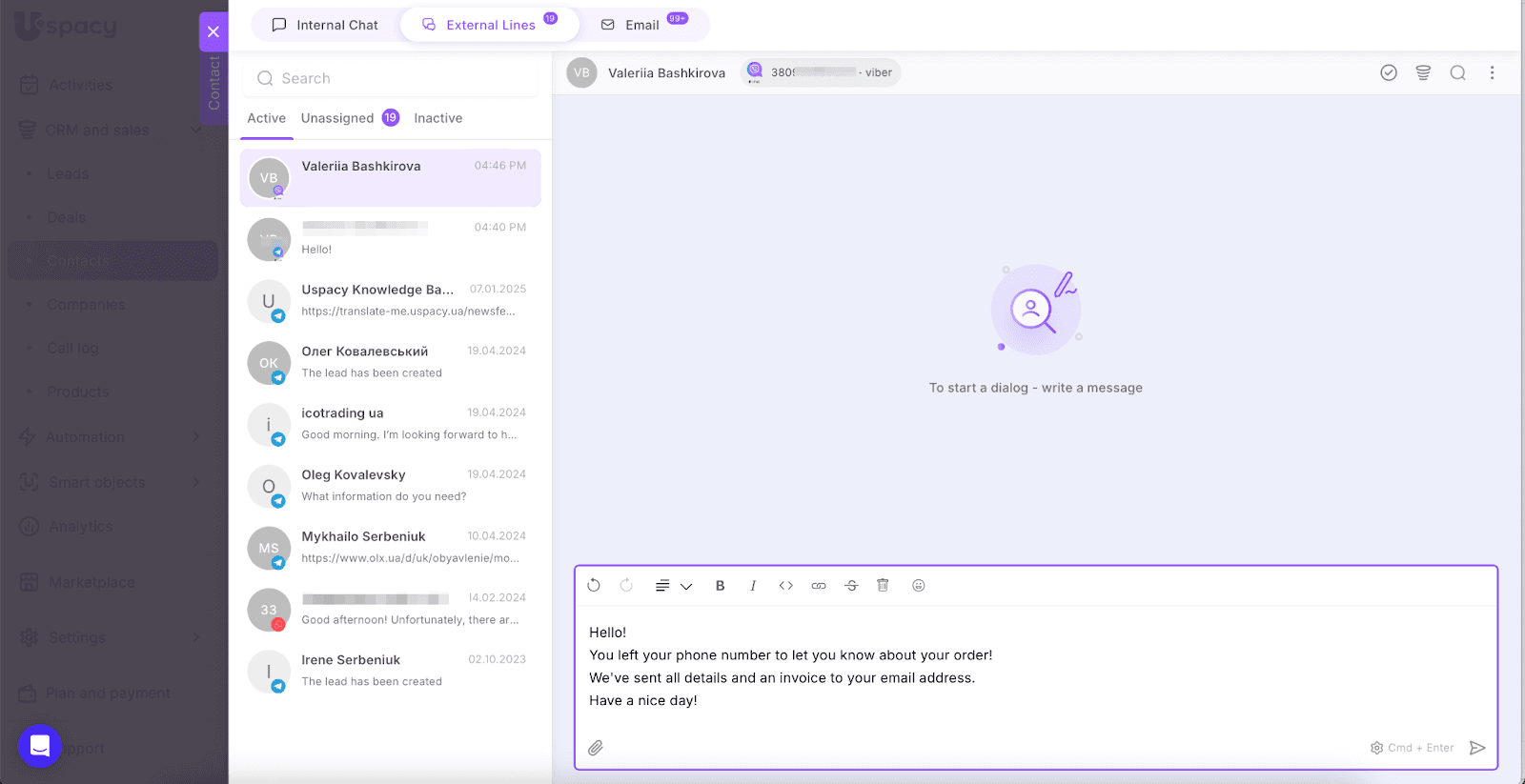Switch to Internal Chat tab
Image resolution: width=1525 pixels, height=784 pixels.
pyautogui.click(x=325, y=25)
